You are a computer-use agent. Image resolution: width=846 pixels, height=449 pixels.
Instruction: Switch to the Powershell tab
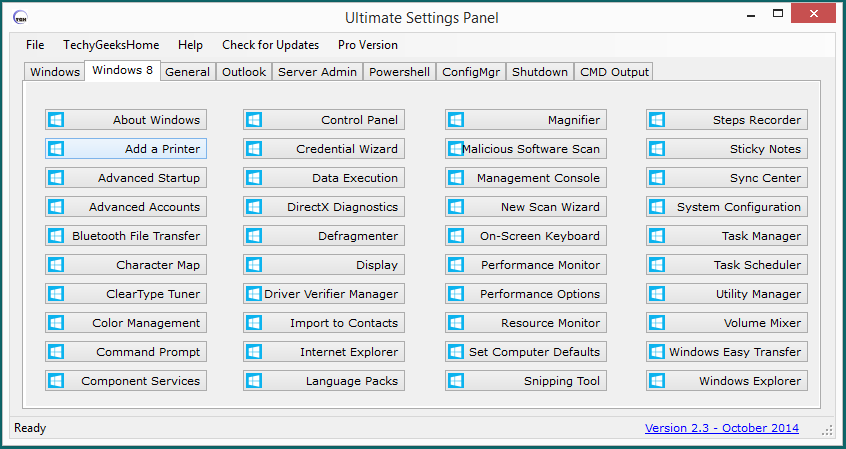pyautogui.click(x=399, y=72)
